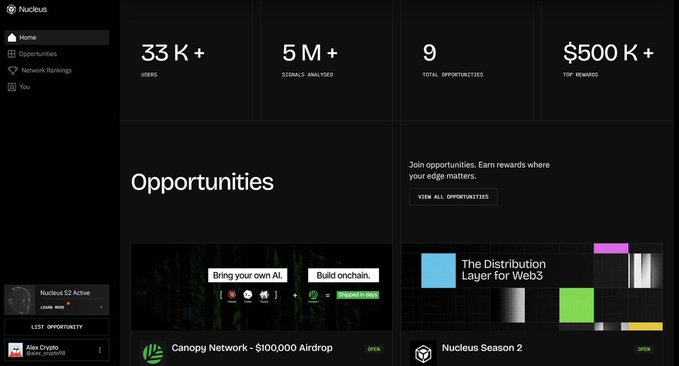Click the Opportunities grid icon in sidebar
The width and height of the screenshot is (679, 366).
point(12,54)
